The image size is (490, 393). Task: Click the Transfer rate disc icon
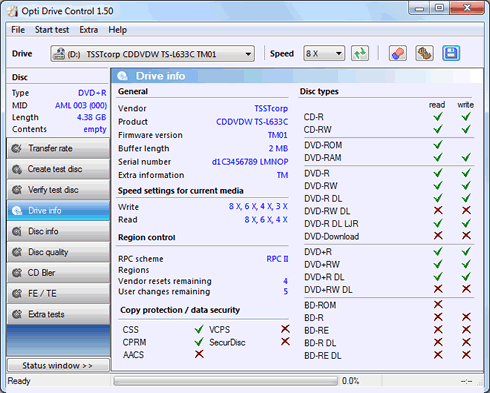pyautogui.click(x=17, y=148)
